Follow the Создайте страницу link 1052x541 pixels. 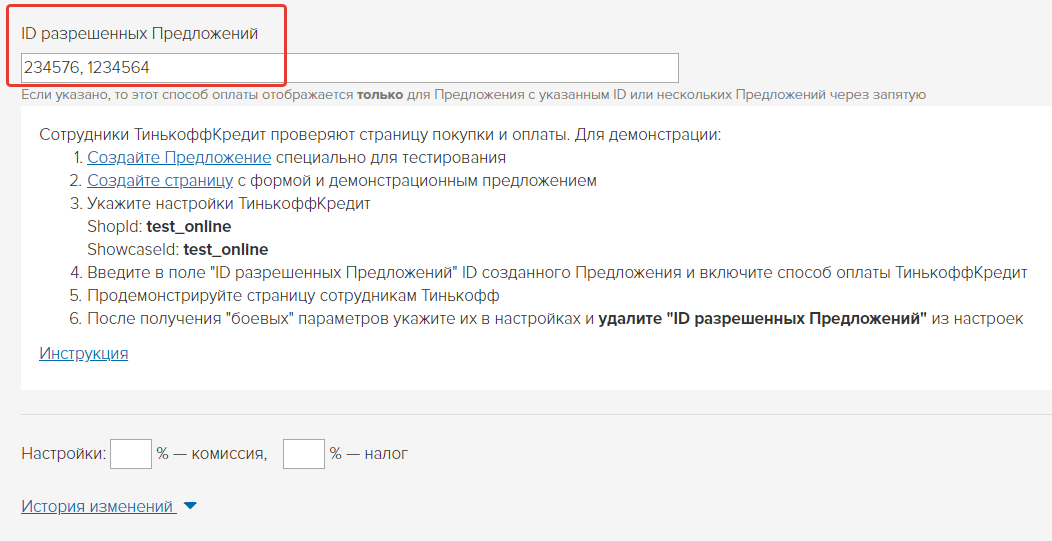point(160,181)
